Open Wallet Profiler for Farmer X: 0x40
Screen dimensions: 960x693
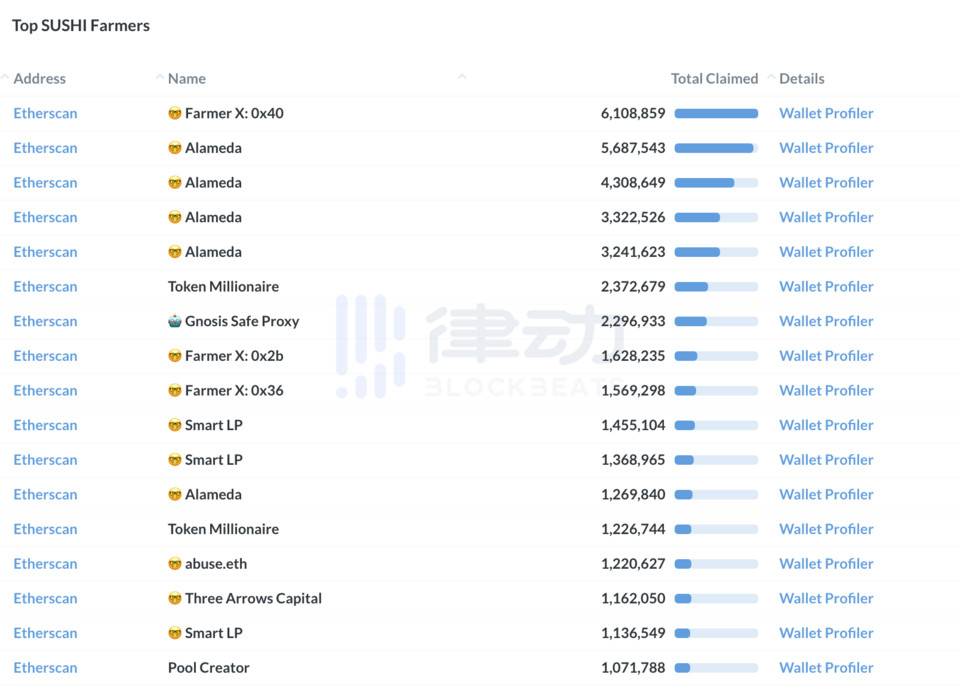826,113
